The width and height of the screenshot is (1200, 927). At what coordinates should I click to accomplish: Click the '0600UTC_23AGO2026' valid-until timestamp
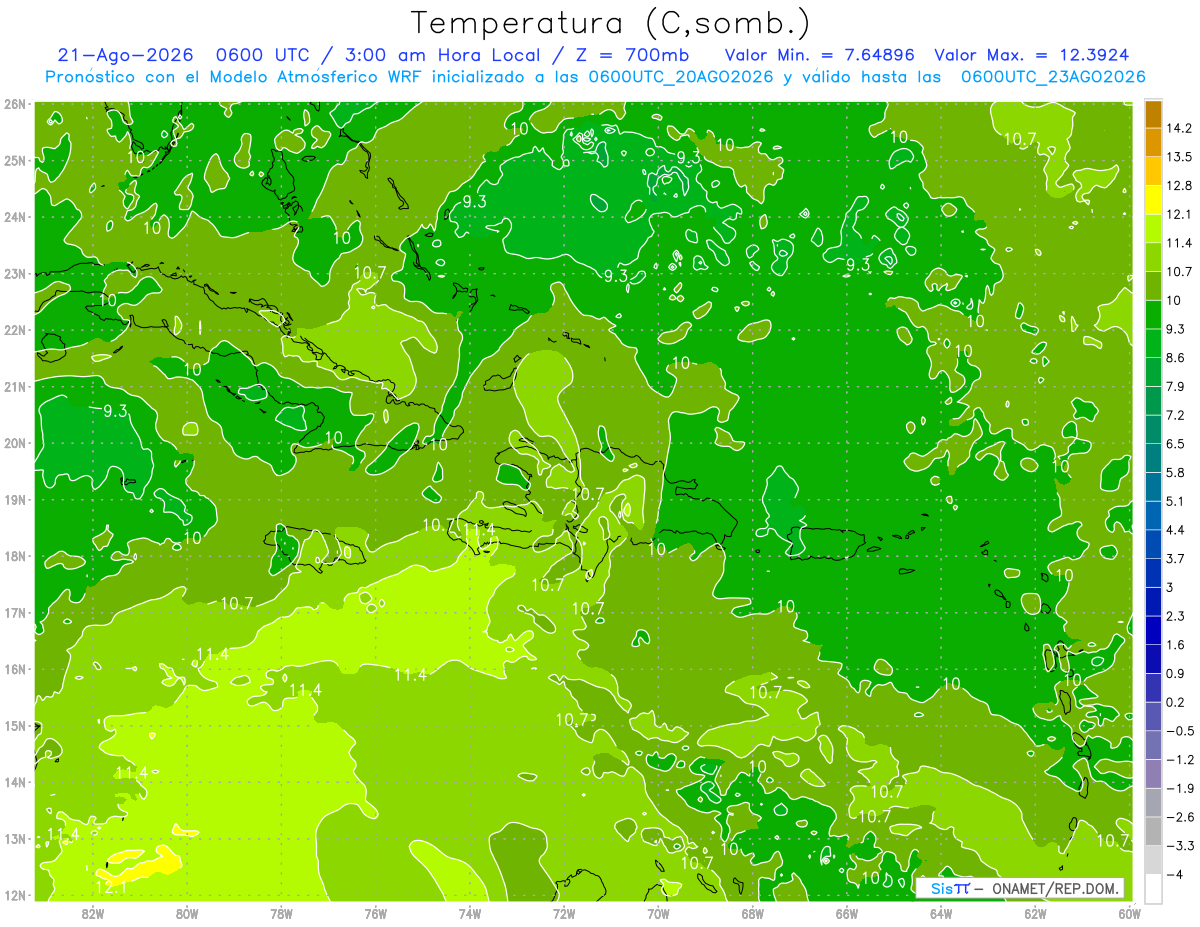point(1052,77)
